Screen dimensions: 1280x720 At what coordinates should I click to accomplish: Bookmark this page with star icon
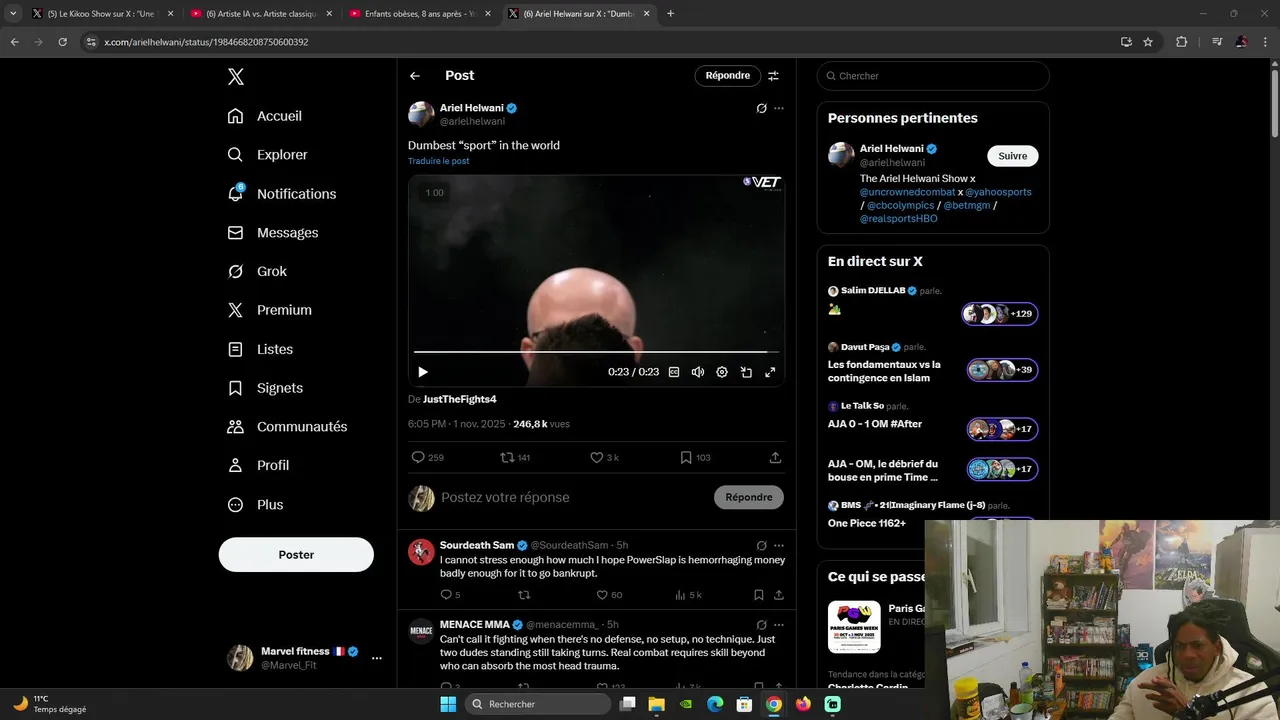coord(1148,42)
